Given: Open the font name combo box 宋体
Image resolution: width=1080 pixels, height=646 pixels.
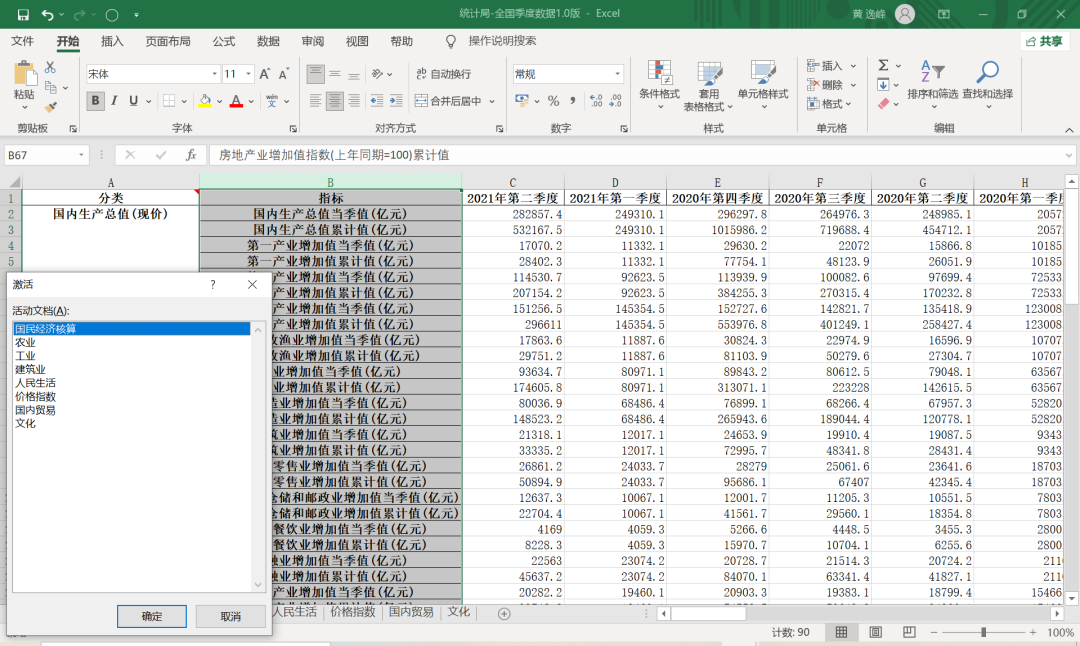Looking at the screenshot, I should pyautogui.click(x=152, y=74).
